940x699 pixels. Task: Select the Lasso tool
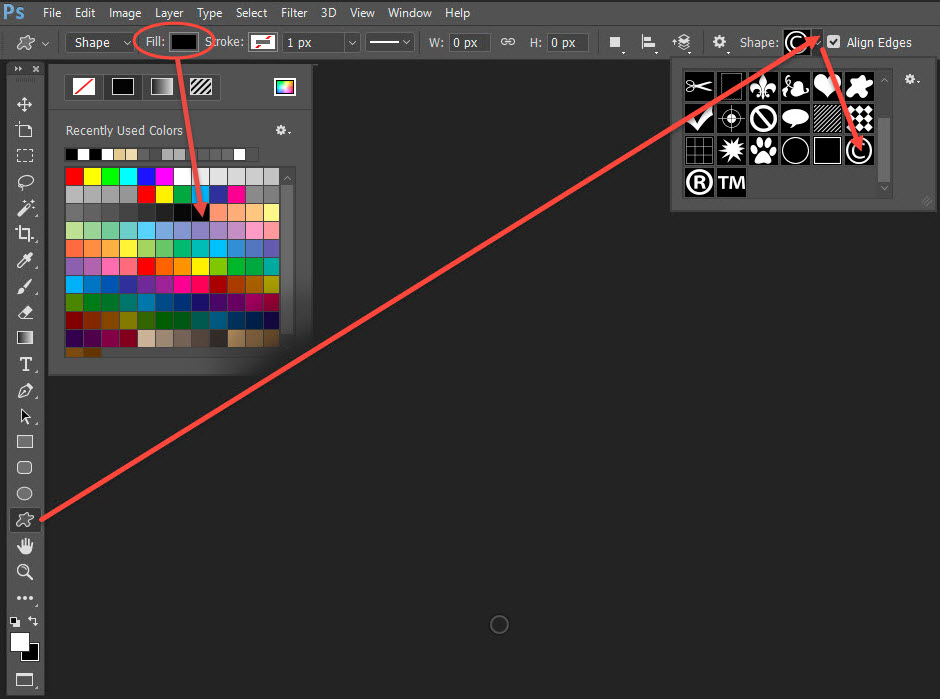pyautogui.click(x=25, y=182)
